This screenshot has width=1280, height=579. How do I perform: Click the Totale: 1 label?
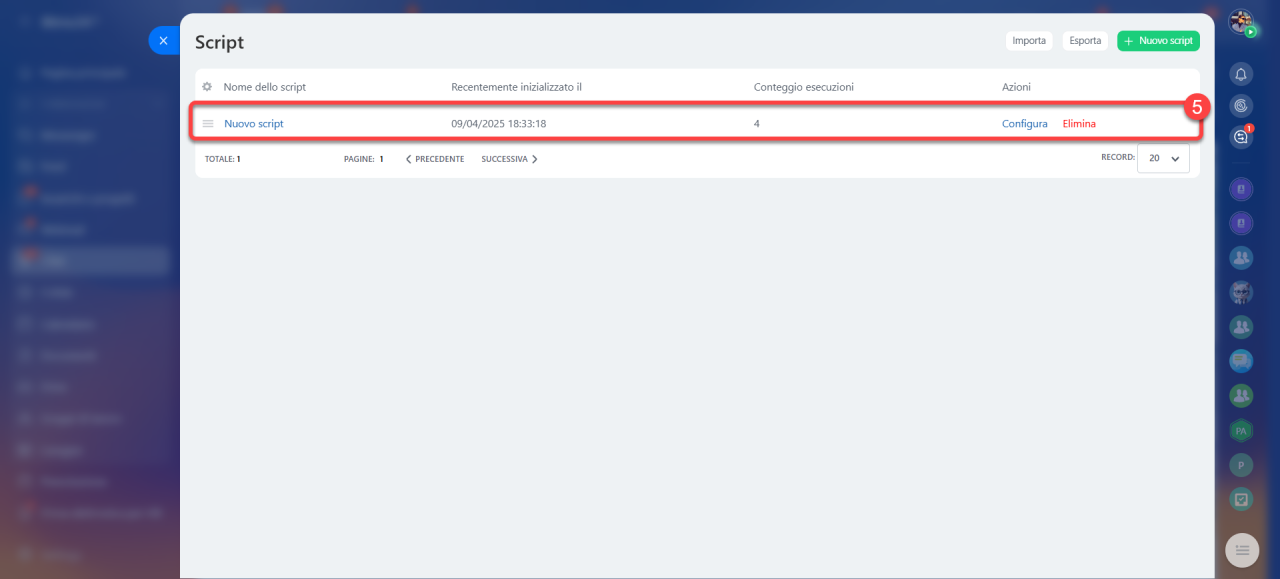click(x=222, y=159)
